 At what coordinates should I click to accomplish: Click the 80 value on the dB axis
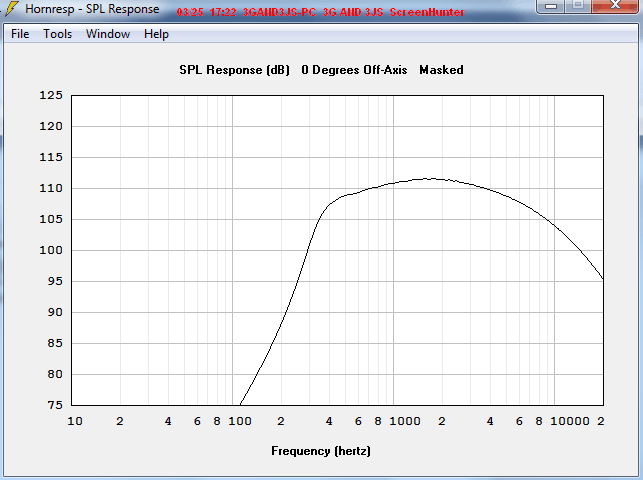point(55,374)
